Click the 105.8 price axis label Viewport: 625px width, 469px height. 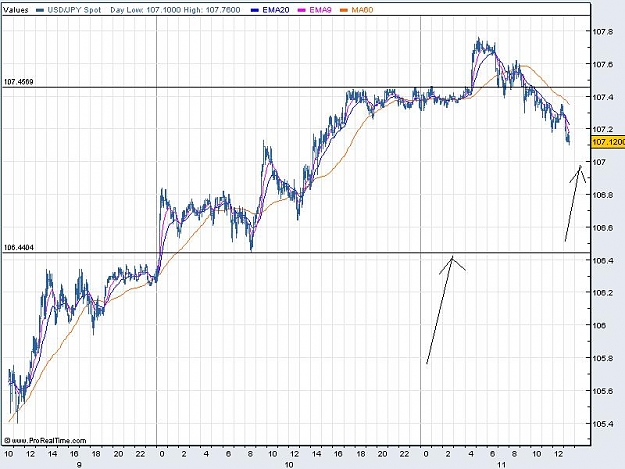603,358
